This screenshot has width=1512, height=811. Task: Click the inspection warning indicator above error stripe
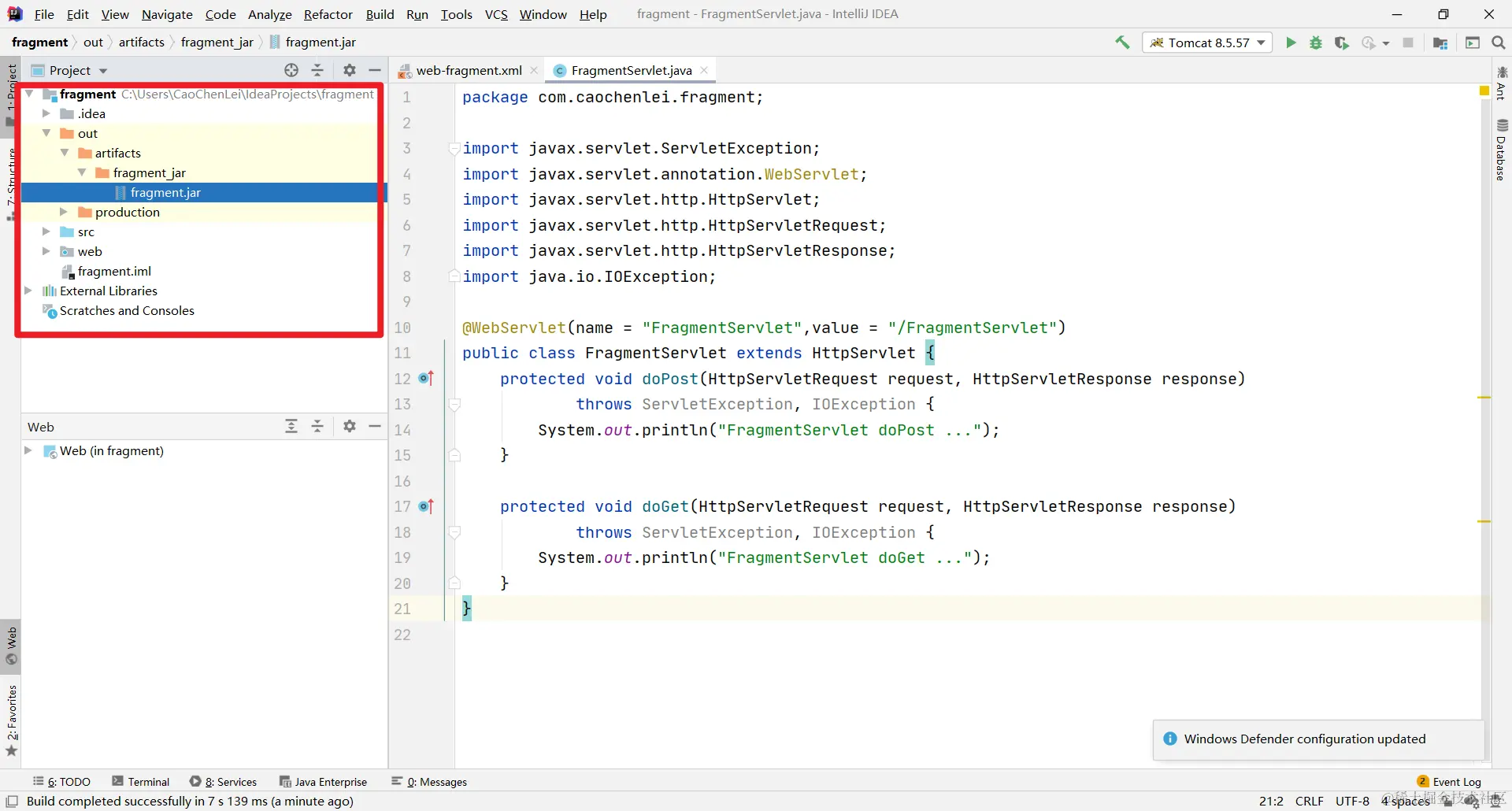(x=1484, y=91)
